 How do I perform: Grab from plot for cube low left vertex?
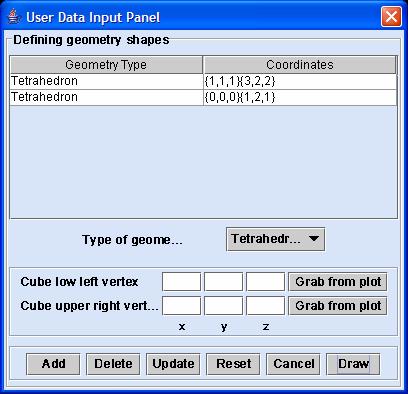click(x=338, y=282)
